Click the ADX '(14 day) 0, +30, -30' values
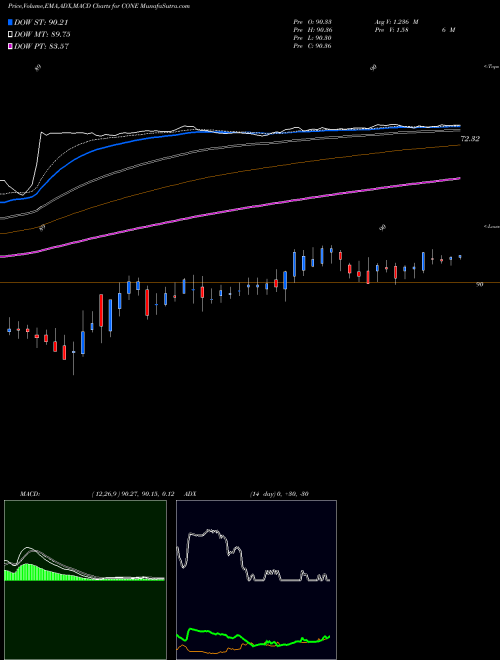 279,494
